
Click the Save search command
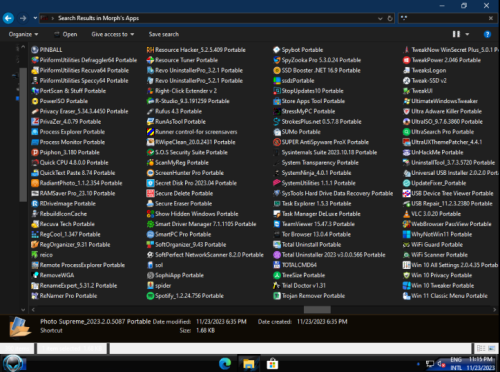coord(164,34)
